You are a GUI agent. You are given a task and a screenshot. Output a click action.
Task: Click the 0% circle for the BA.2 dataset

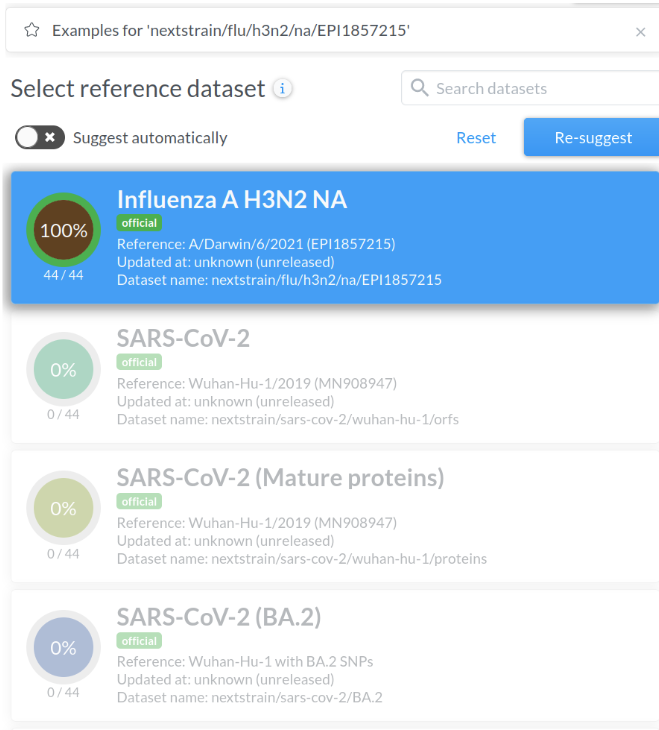pos(63,647)
